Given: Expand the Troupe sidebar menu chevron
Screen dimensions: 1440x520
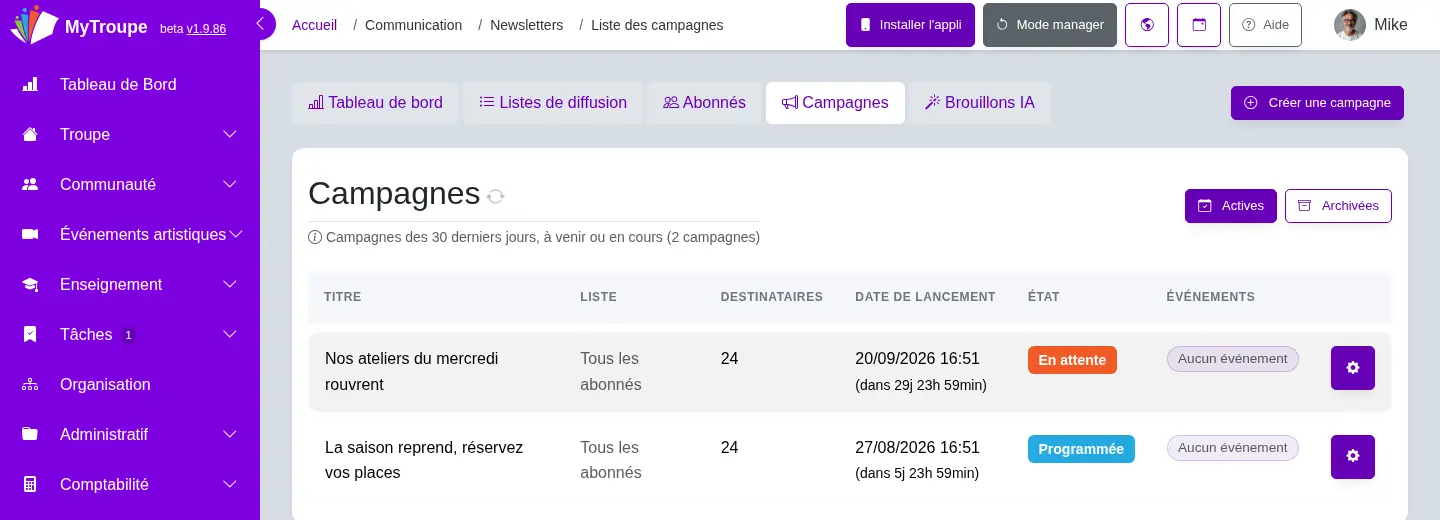Looking at the screenshot, I should coord(229,135).
